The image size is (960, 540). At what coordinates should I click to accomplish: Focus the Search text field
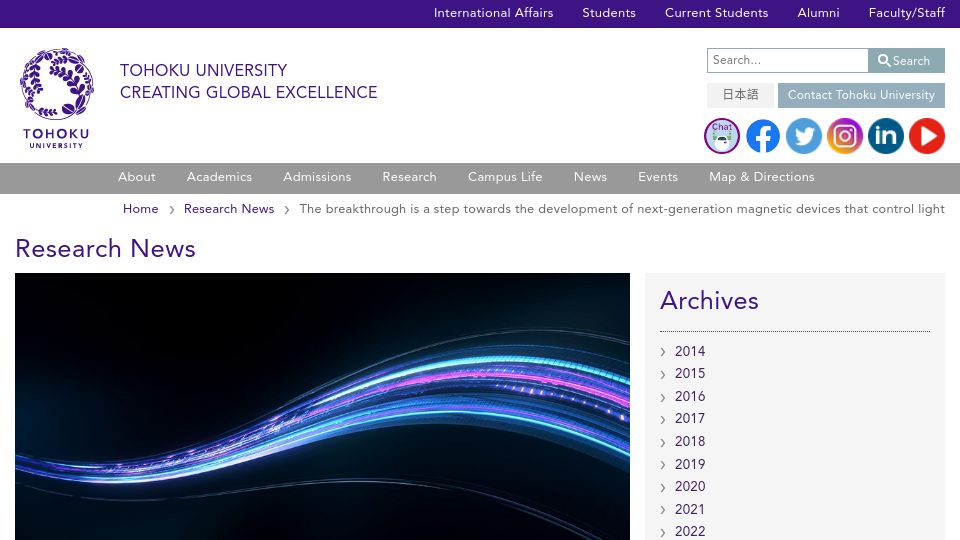[787, 61]
